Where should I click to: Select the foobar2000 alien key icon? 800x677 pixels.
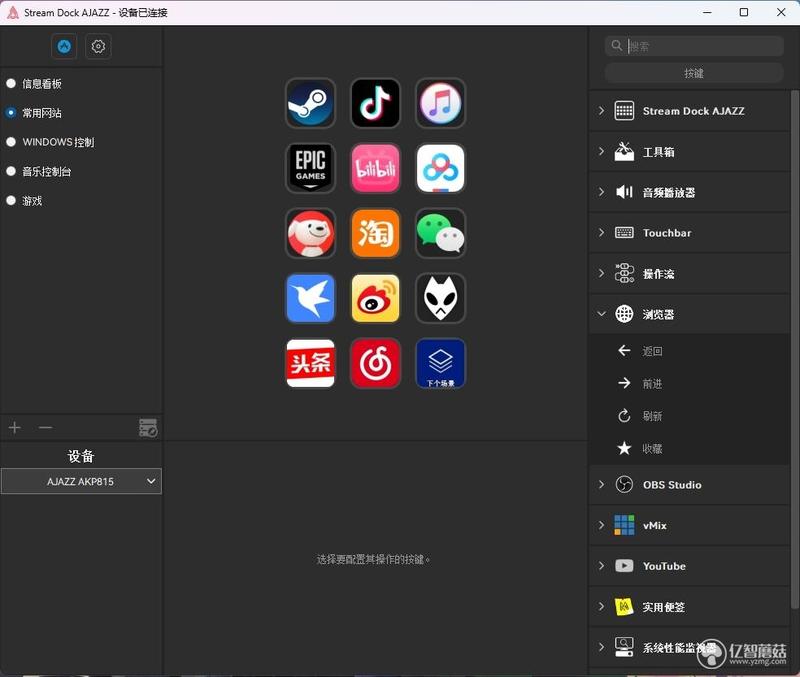click(441, 298)
